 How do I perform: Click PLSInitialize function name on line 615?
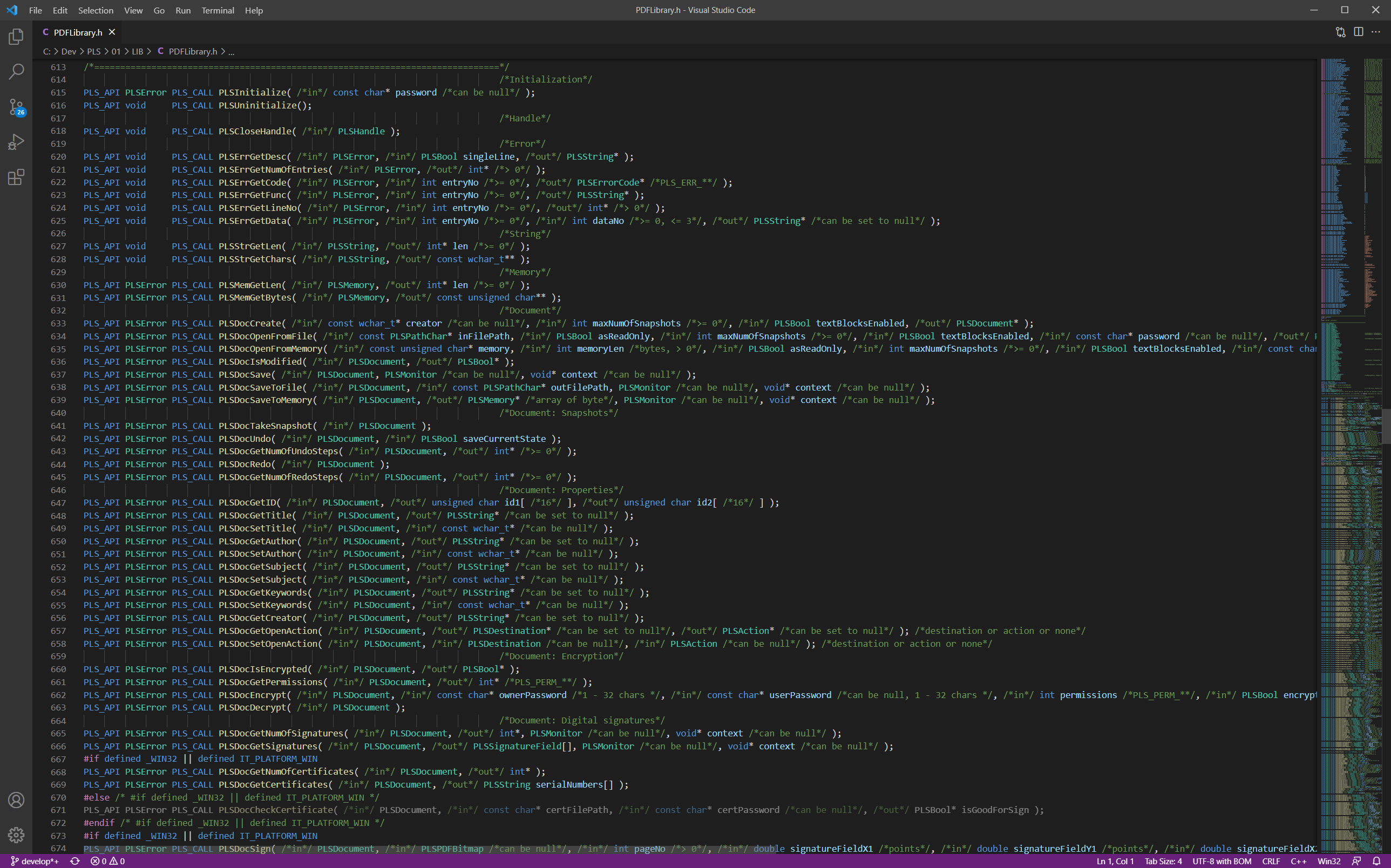click(252, 92)
